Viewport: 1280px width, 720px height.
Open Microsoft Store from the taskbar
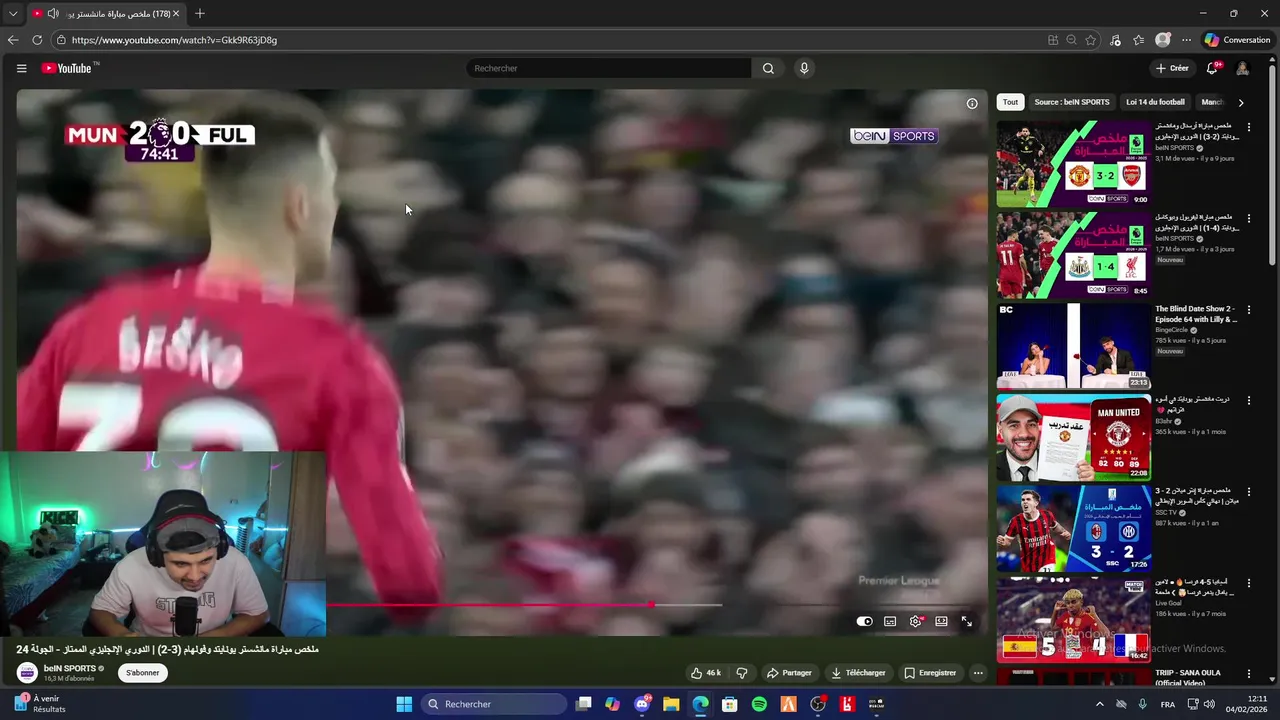[730, 704]
